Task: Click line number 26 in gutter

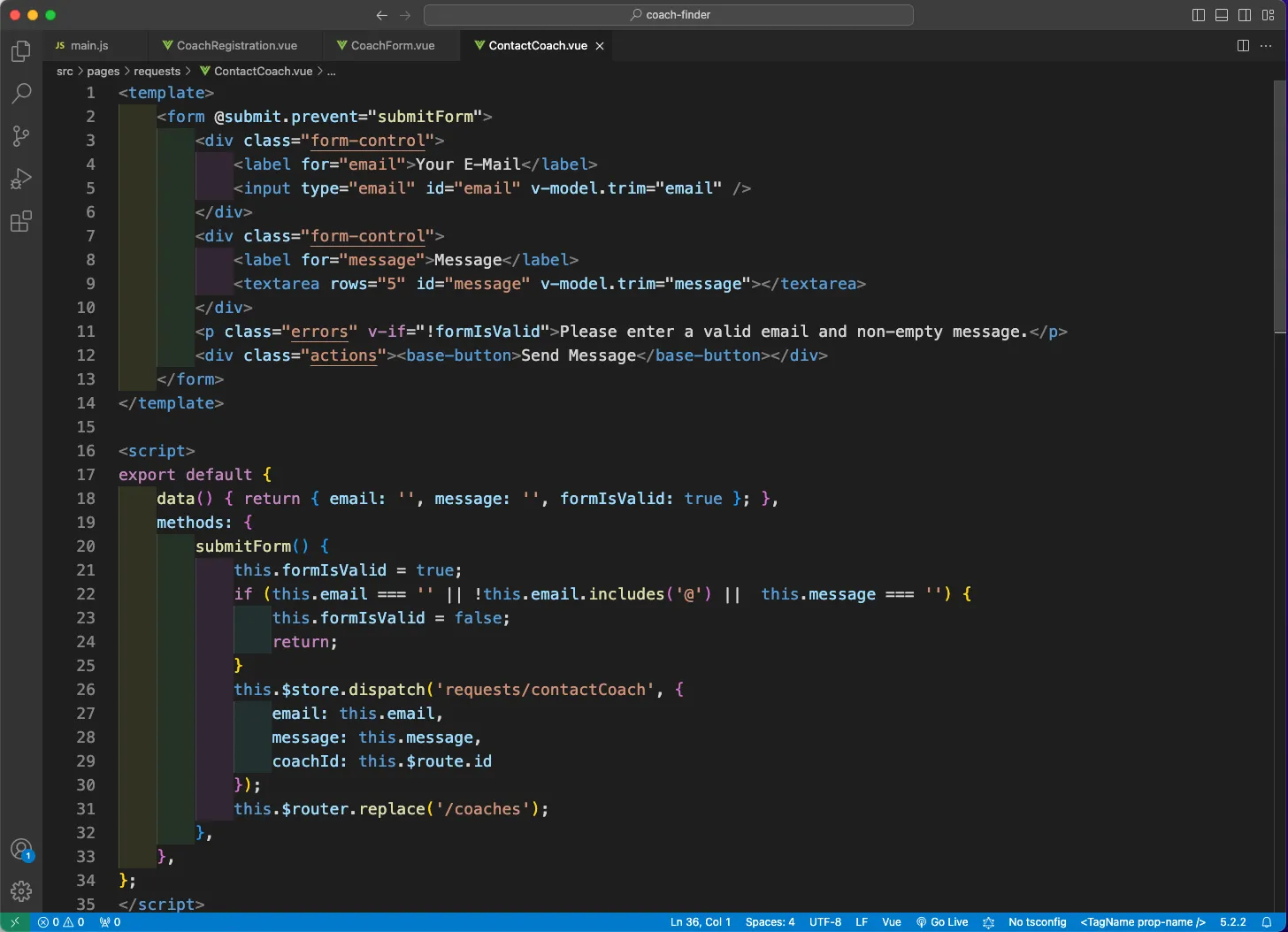Action: [x=86, y=690]
